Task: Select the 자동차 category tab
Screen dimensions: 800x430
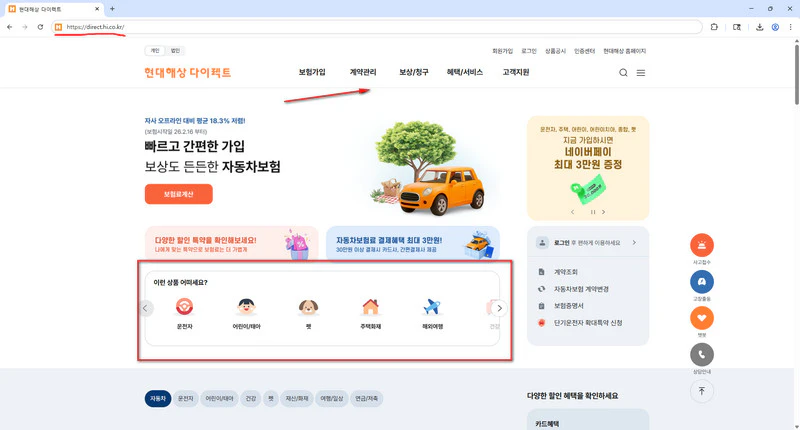Action: [x=158, y=398]
